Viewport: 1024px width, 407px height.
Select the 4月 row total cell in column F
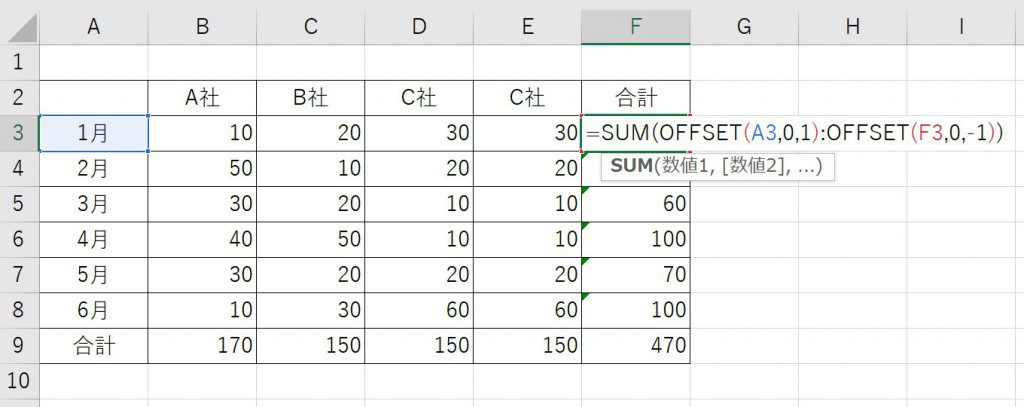click(x=635, y=240)
